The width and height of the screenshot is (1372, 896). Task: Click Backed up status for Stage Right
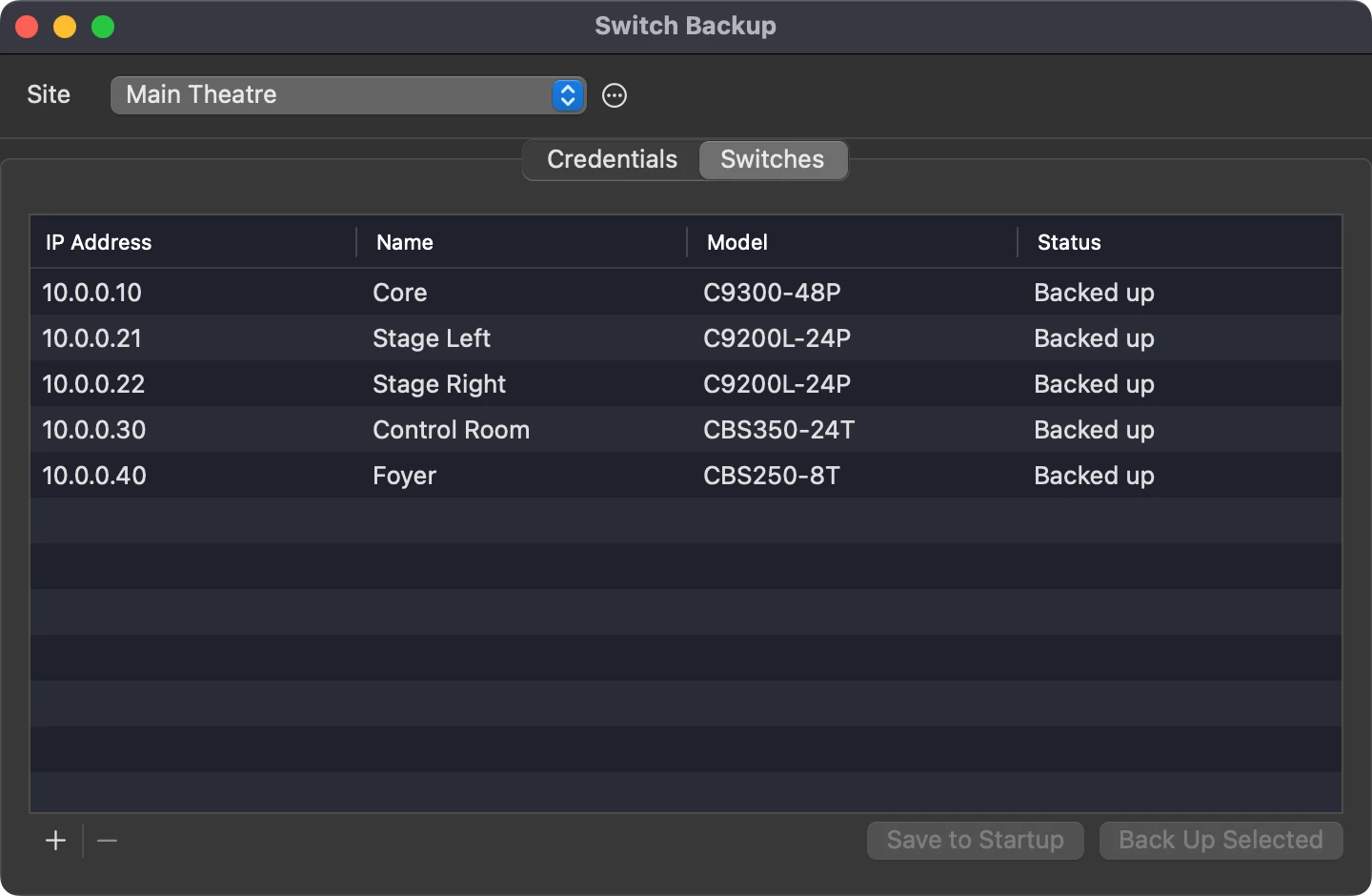[1095, 384]
